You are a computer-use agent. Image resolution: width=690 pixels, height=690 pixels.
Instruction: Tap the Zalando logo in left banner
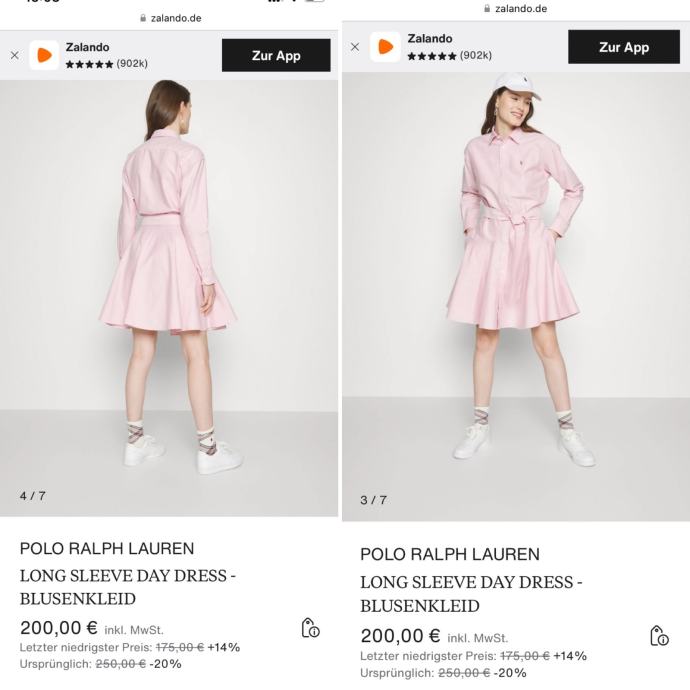pyautogui.click(x=44, y=55)
